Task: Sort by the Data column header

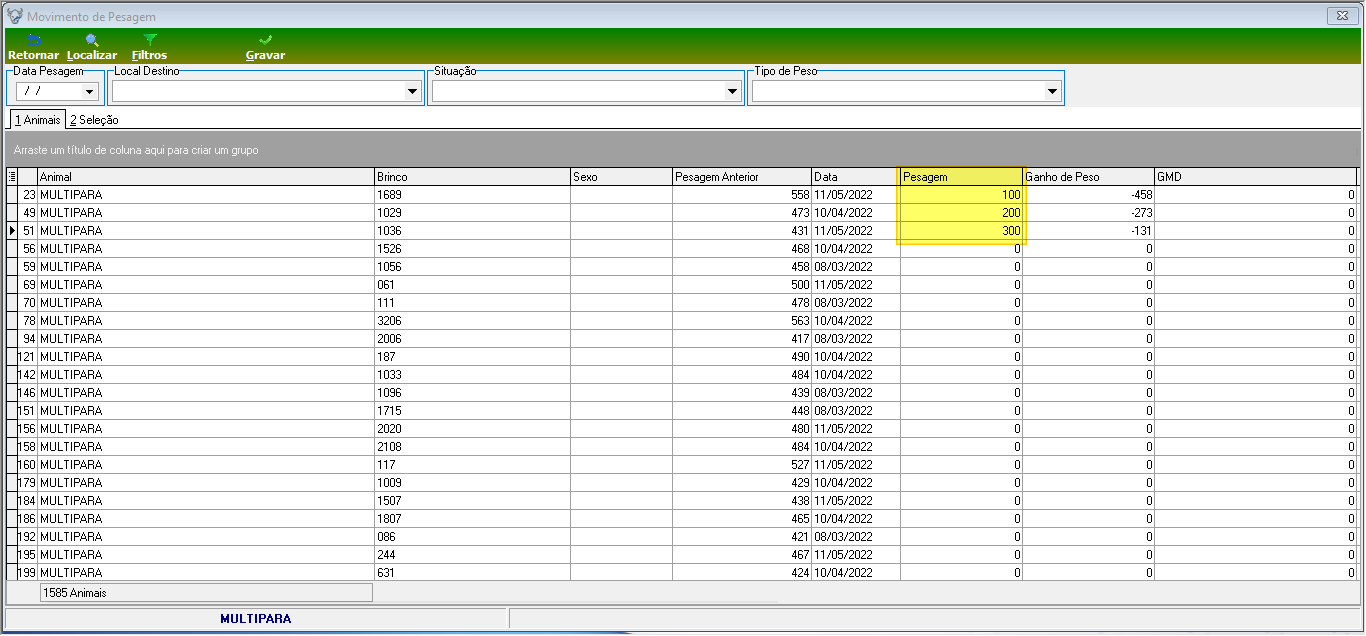Action: tap(855, 177)
